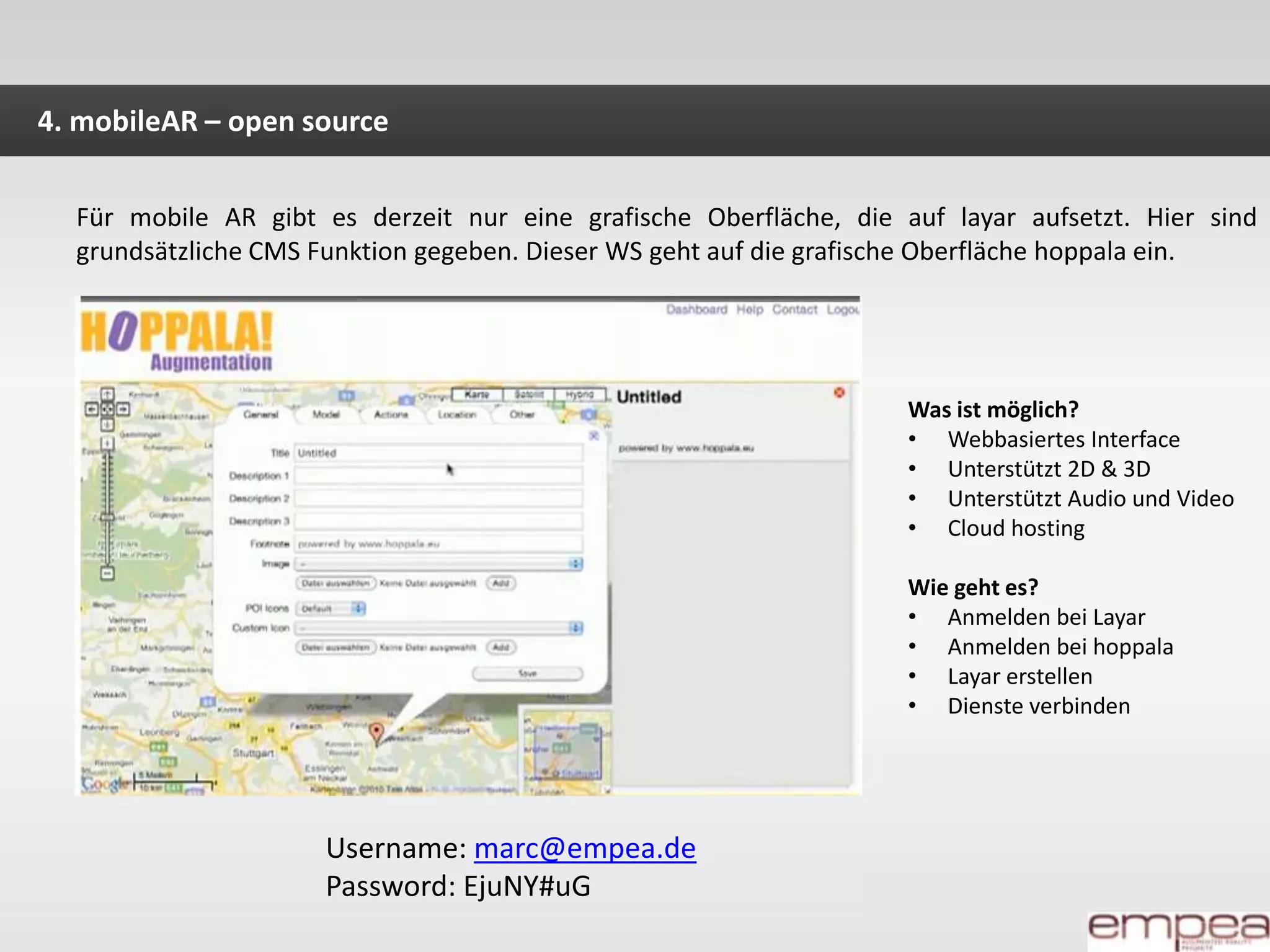The image size is (1270, 952).
Task: Open the marc@empea.de link
Action: 585,848
